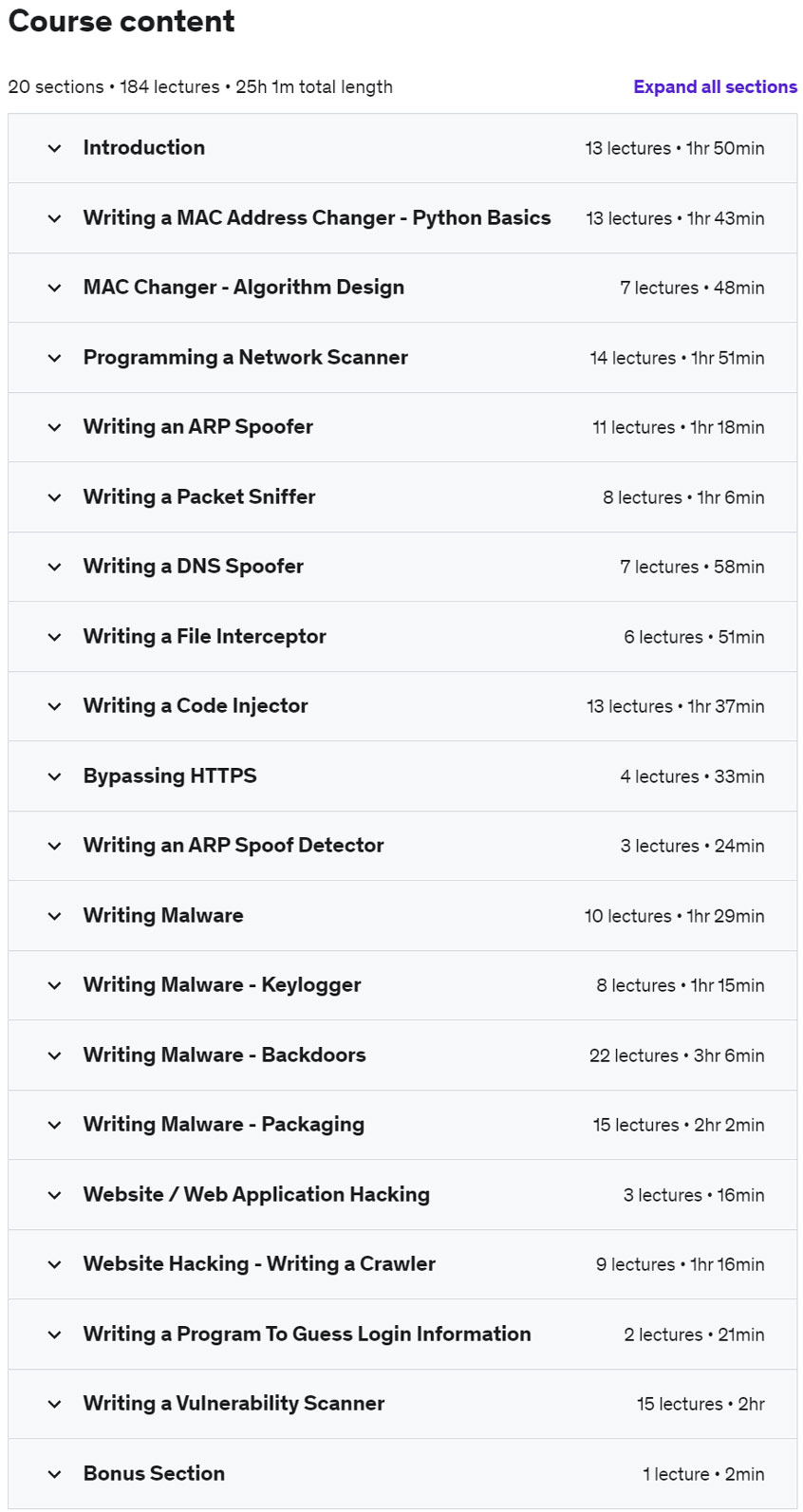This screenshot has height=1512, width=803.
Task: Expand Writing a Code Injector chevron
Action: 54,706
